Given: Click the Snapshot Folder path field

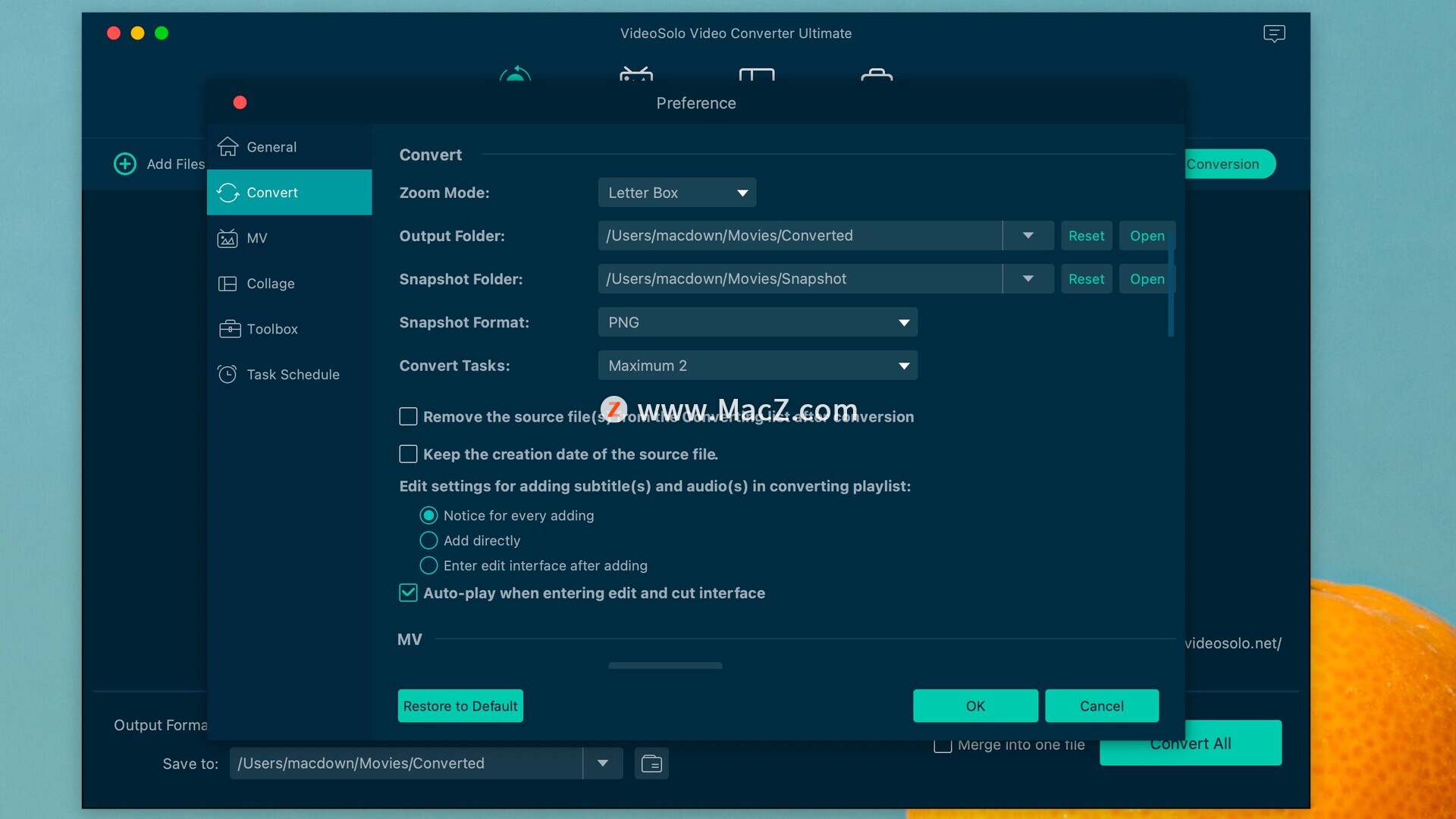Looking at the screenshot, I should (800, 279).
